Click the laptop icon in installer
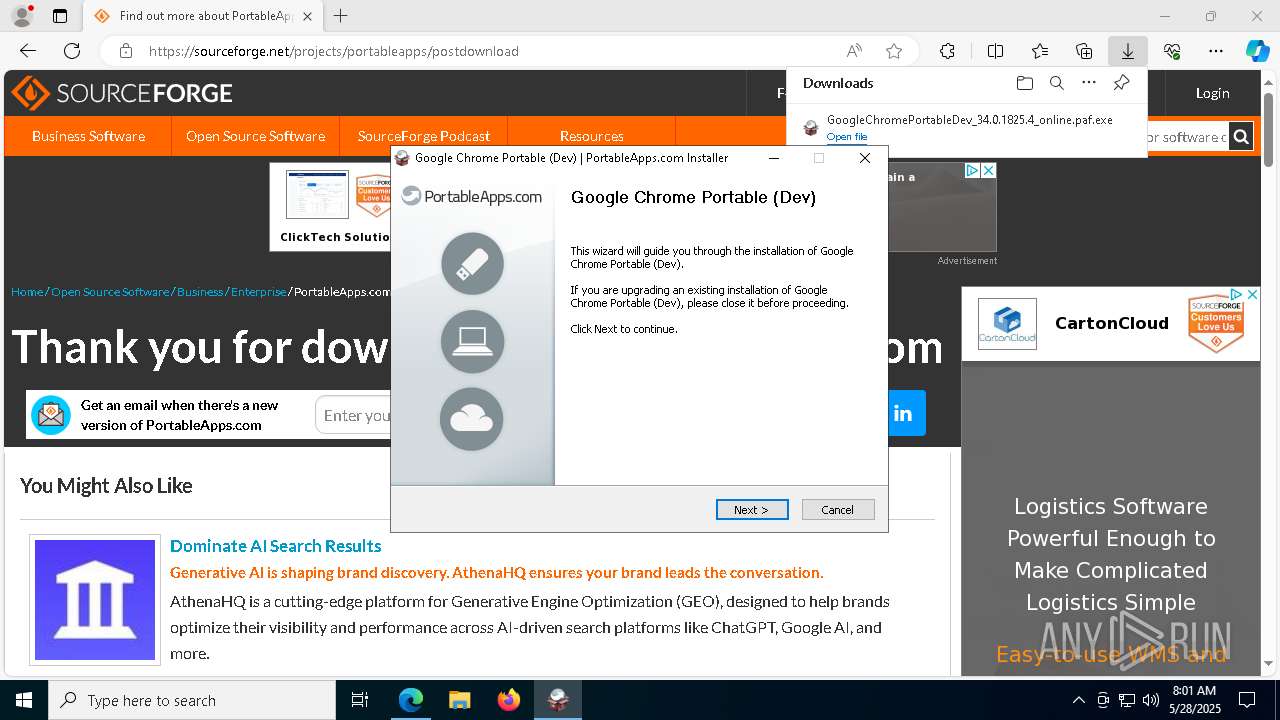This screenshot has height=720, width=1280. click(x=472, y=341)
